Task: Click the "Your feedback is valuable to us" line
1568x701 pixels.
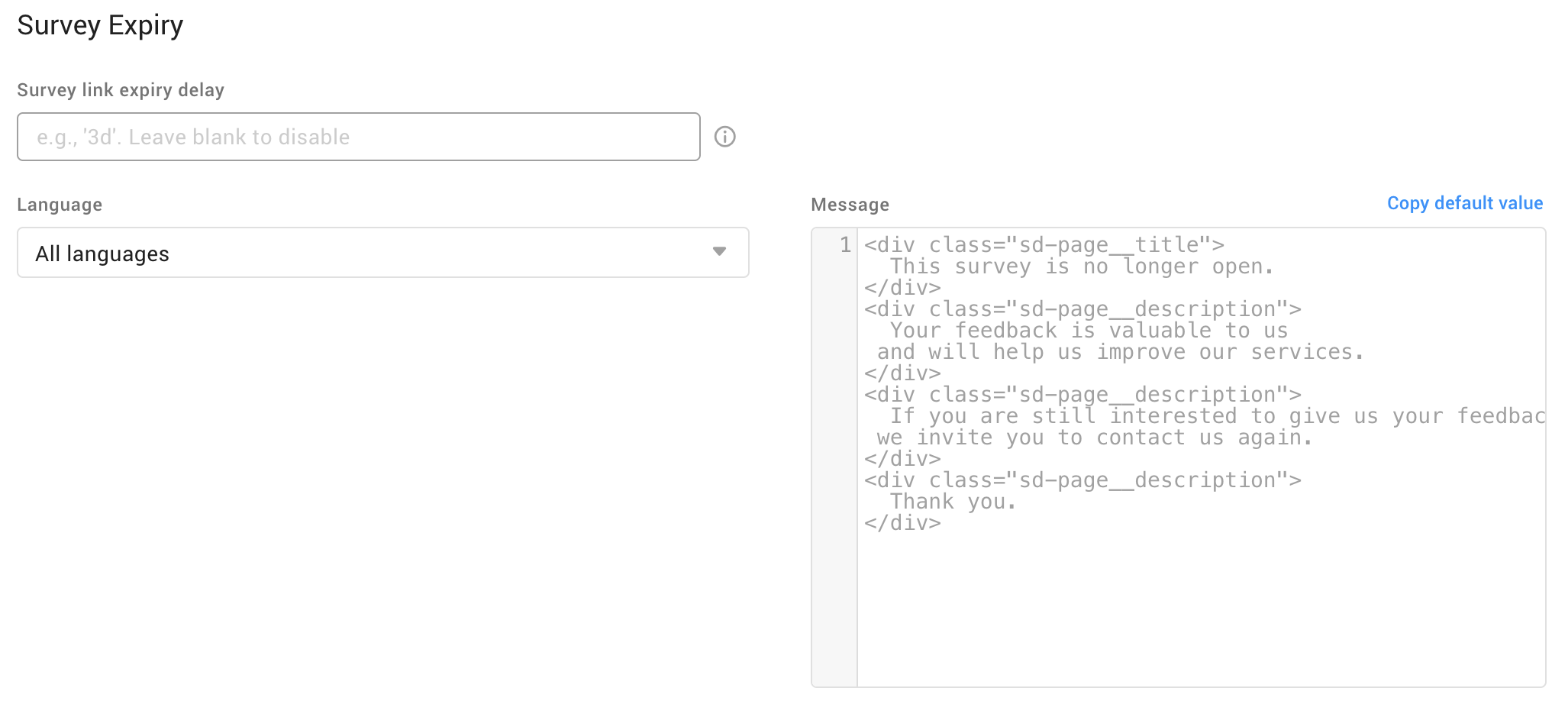Action: click(1089, 331)
